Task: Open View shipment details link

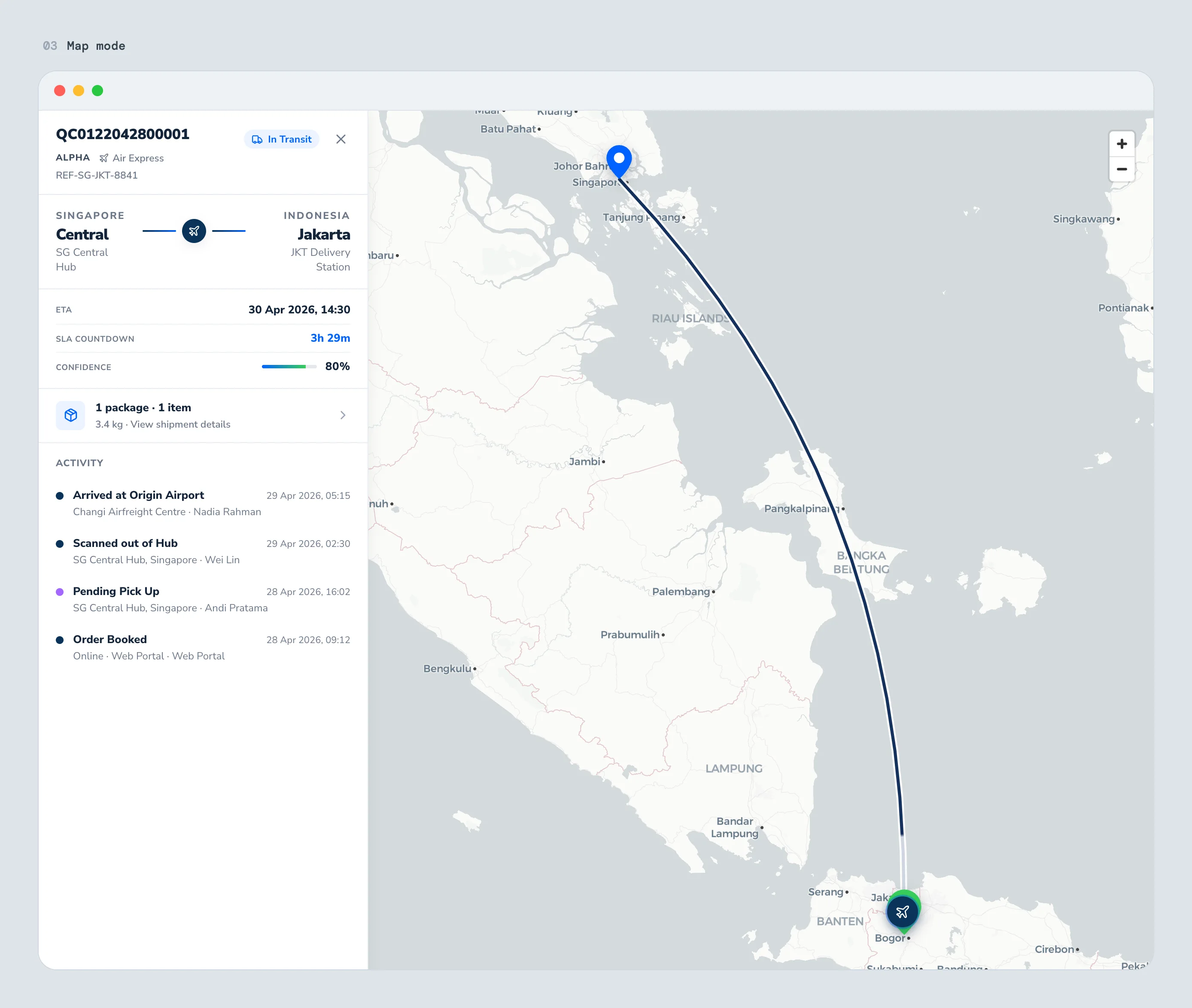Action: (x=181, y=425)
